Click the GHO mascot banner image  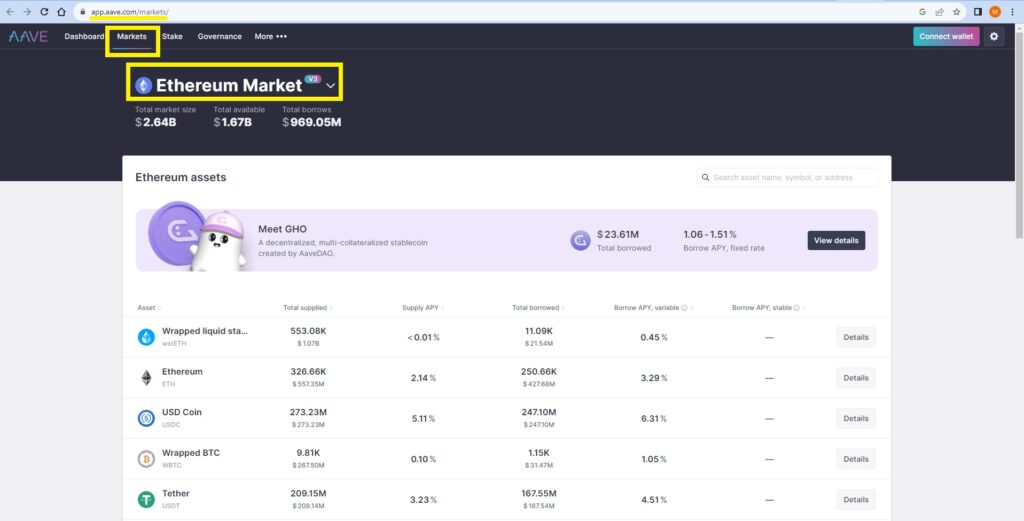point(197,236)
